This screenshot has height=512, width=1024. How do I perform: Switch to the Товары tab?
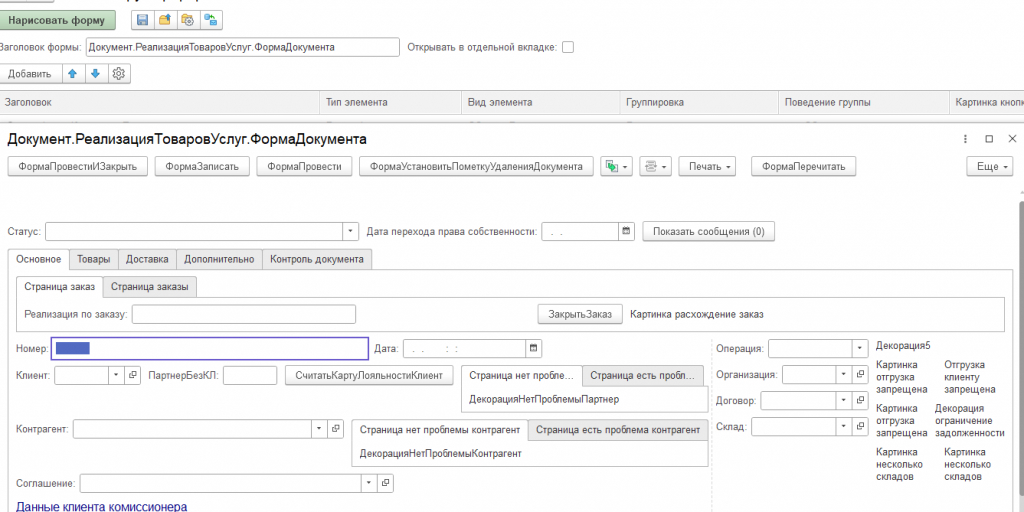coord(94,259)
